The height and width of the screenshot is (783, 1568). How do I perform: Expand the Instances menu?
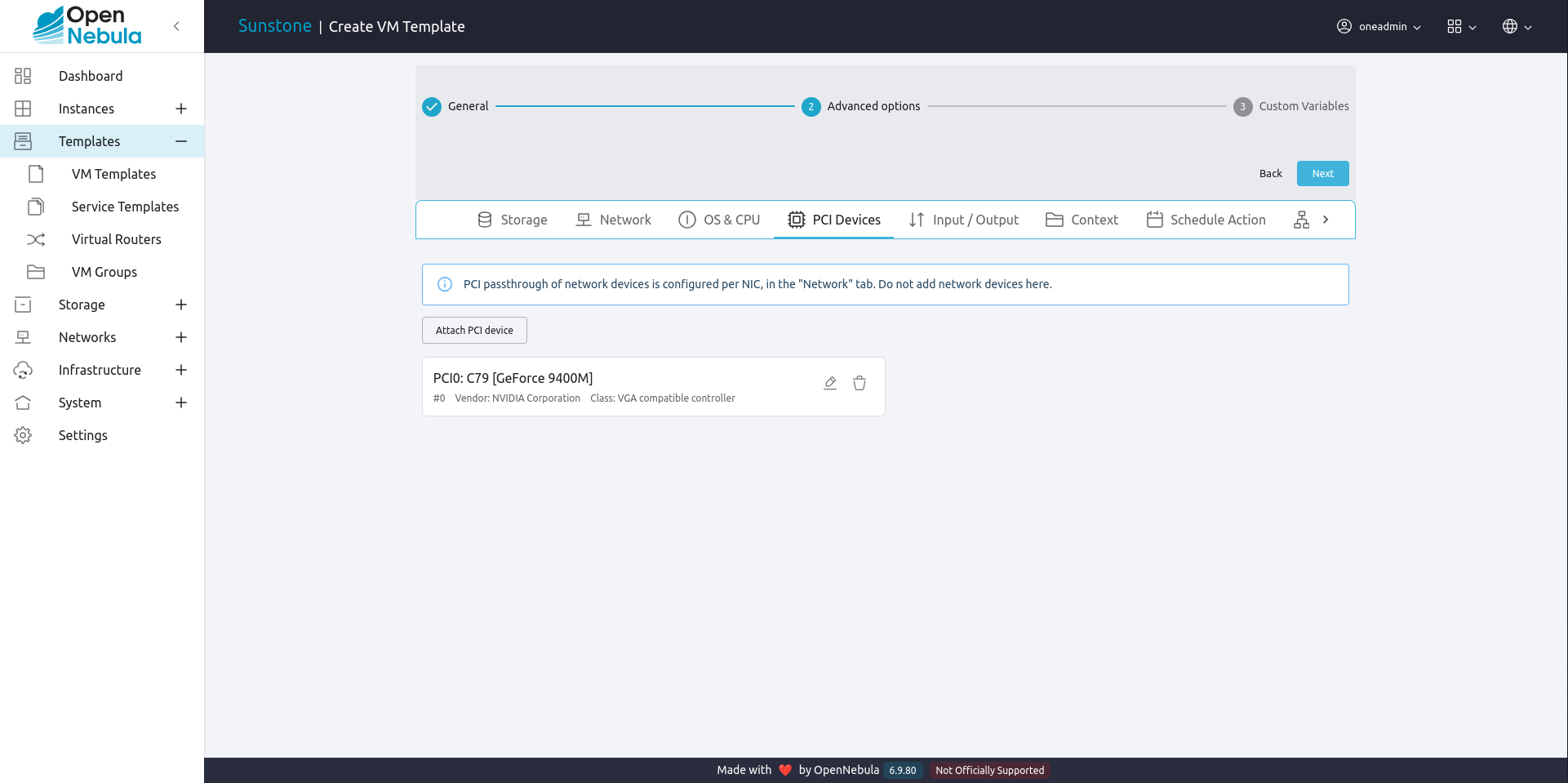[x=181, y=109]
